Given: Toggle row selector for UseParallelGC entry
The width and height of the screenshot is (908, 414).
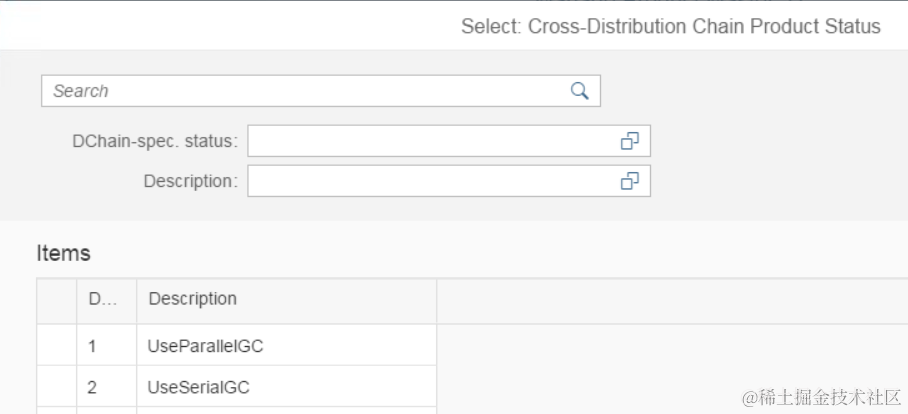Looking at the screenshot, I should coord(57,346).
